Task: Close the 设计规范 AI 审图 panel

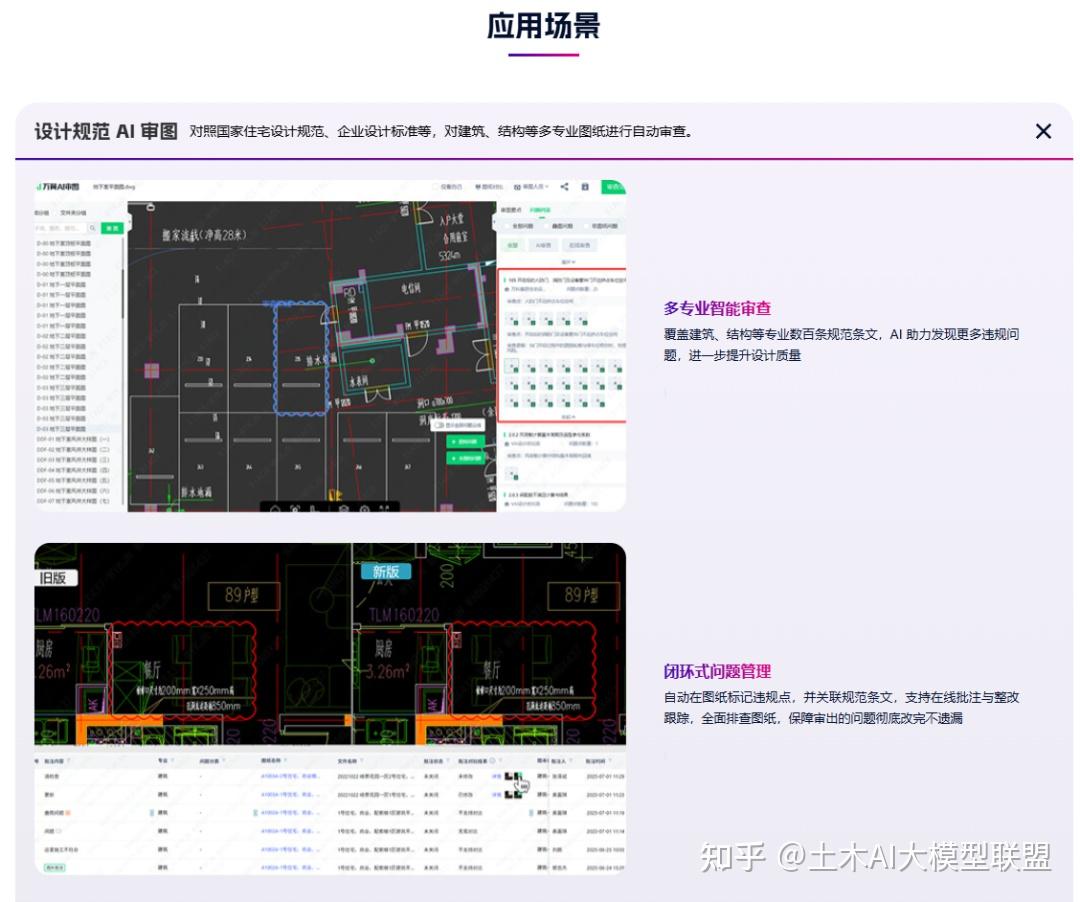Action: (x=1043, y=132)
